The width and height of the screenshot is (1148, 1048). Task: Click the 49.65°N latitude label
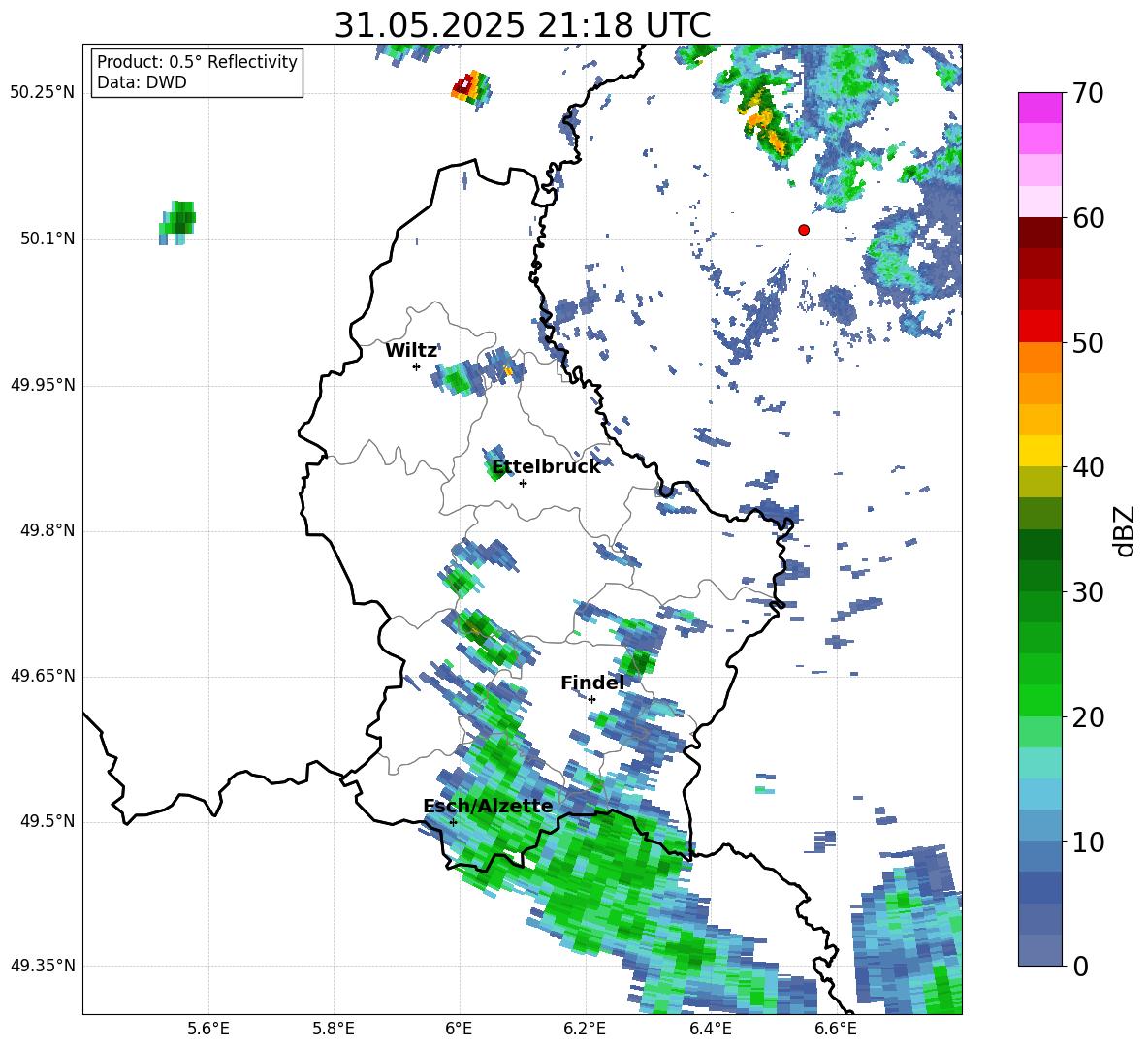point(43,677)
